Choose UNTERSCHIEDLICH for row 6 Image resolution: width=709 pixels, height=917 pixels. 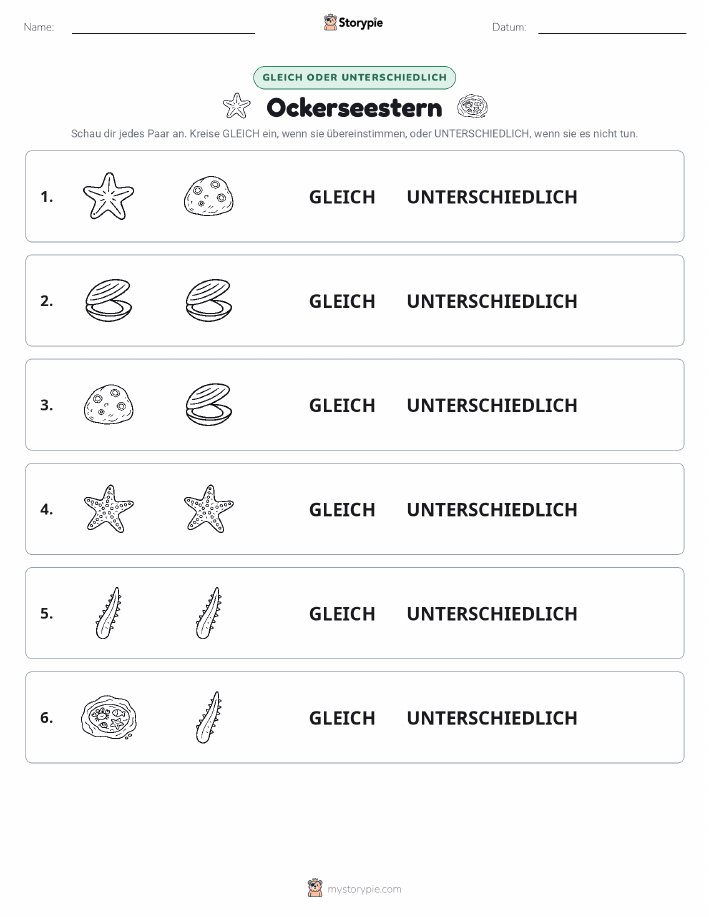tap(492, 718)
